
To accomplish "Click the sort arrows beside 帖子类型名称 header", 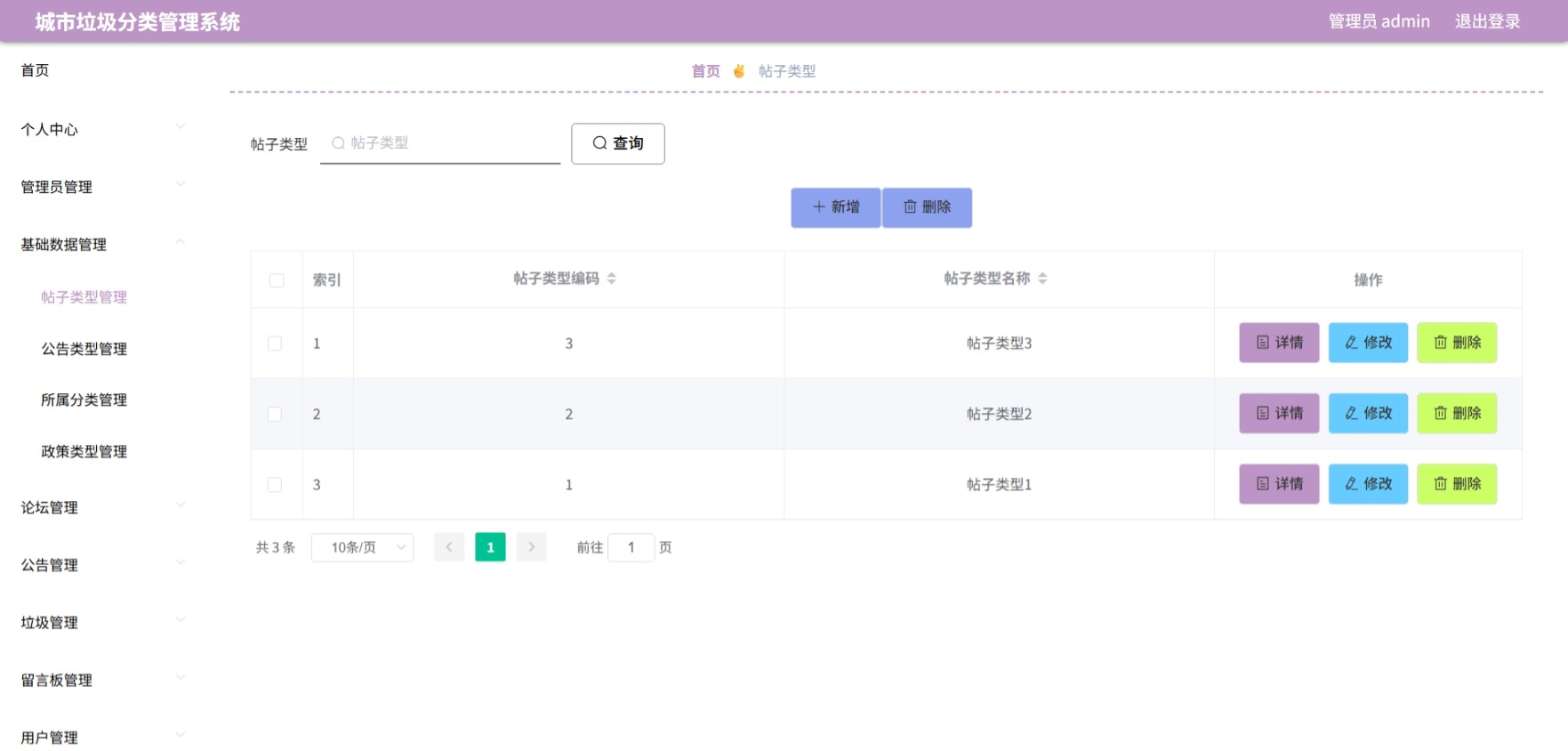I will pyautogui.click(x=1042, y=279).
